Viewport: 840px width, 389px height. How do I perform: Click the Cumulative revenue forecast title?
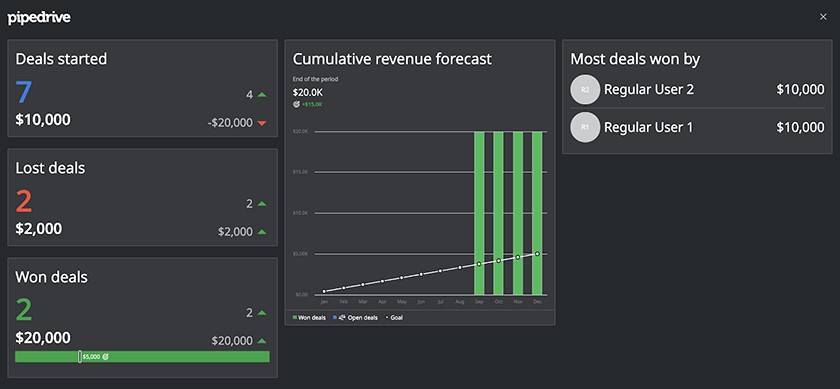[392, 59]
